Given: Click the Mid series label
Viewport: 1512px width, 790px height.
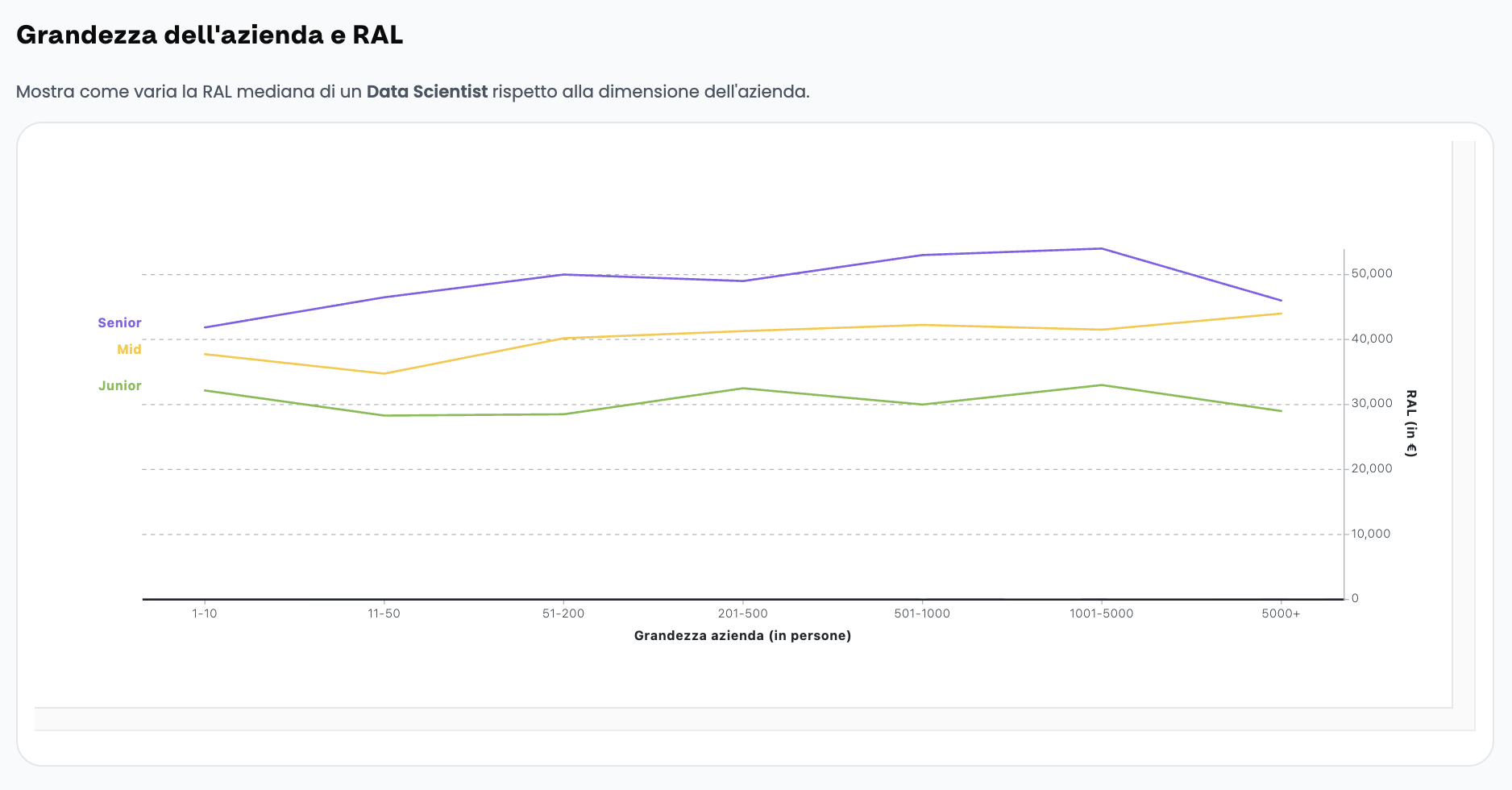Looking at the screenshot, I should click(129, 349).
